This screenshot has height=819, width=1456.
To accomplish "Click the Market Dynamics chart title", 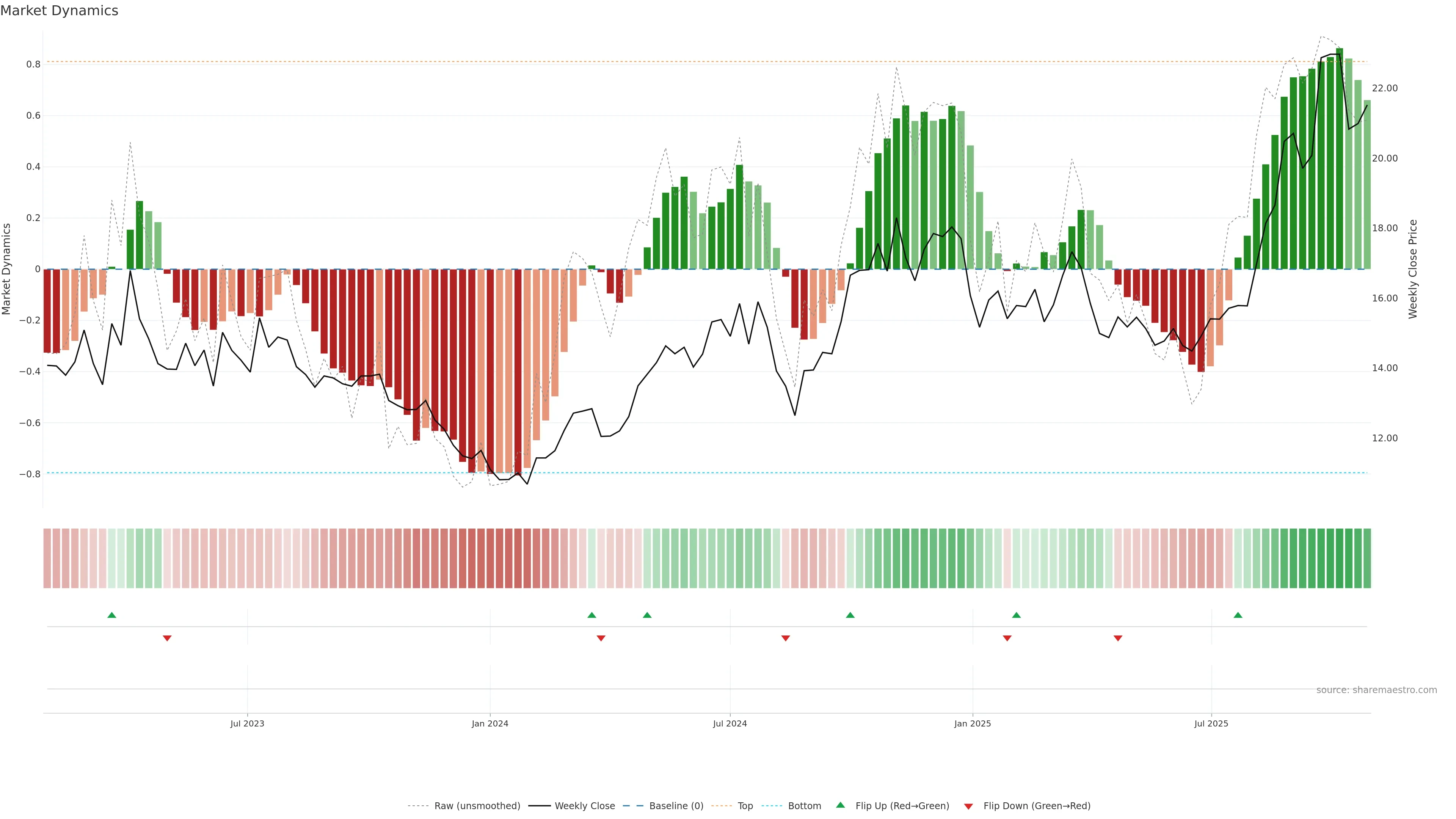I will pos(60,11).
